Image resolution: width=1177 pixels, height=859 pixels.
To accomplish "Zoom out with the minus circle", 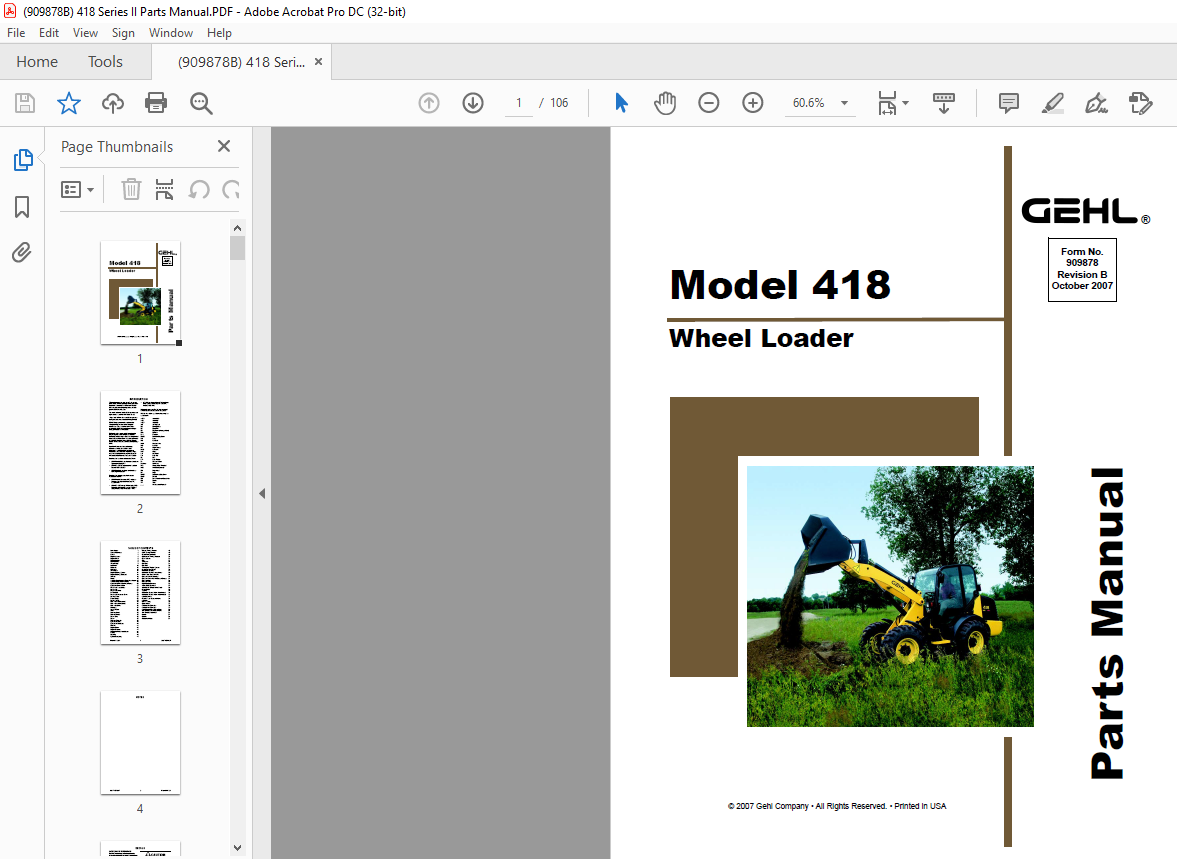I will pos(709,103).
